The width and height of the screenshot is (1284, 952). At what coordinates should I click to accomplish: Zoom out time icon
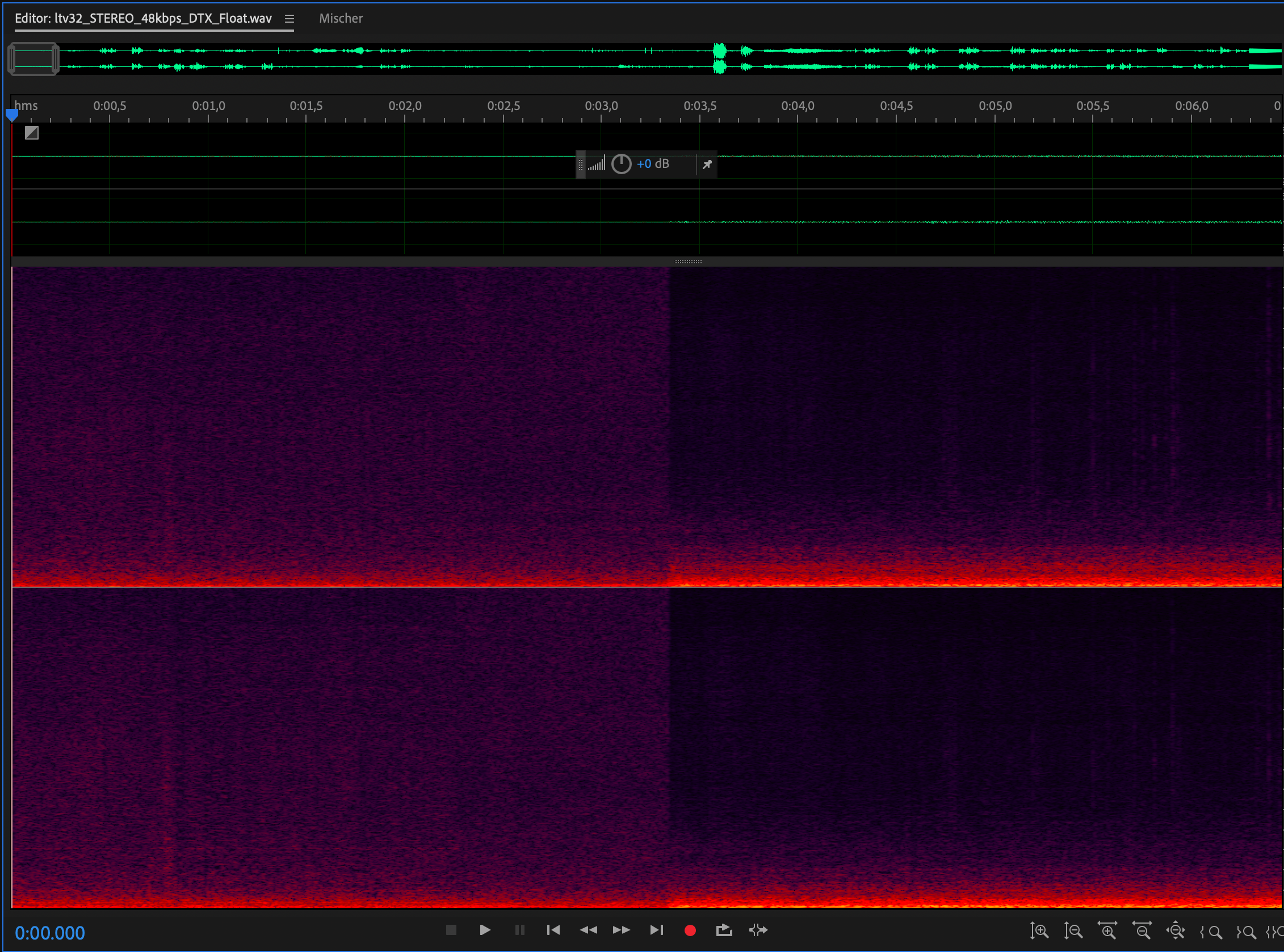(x=1142, y=930)
